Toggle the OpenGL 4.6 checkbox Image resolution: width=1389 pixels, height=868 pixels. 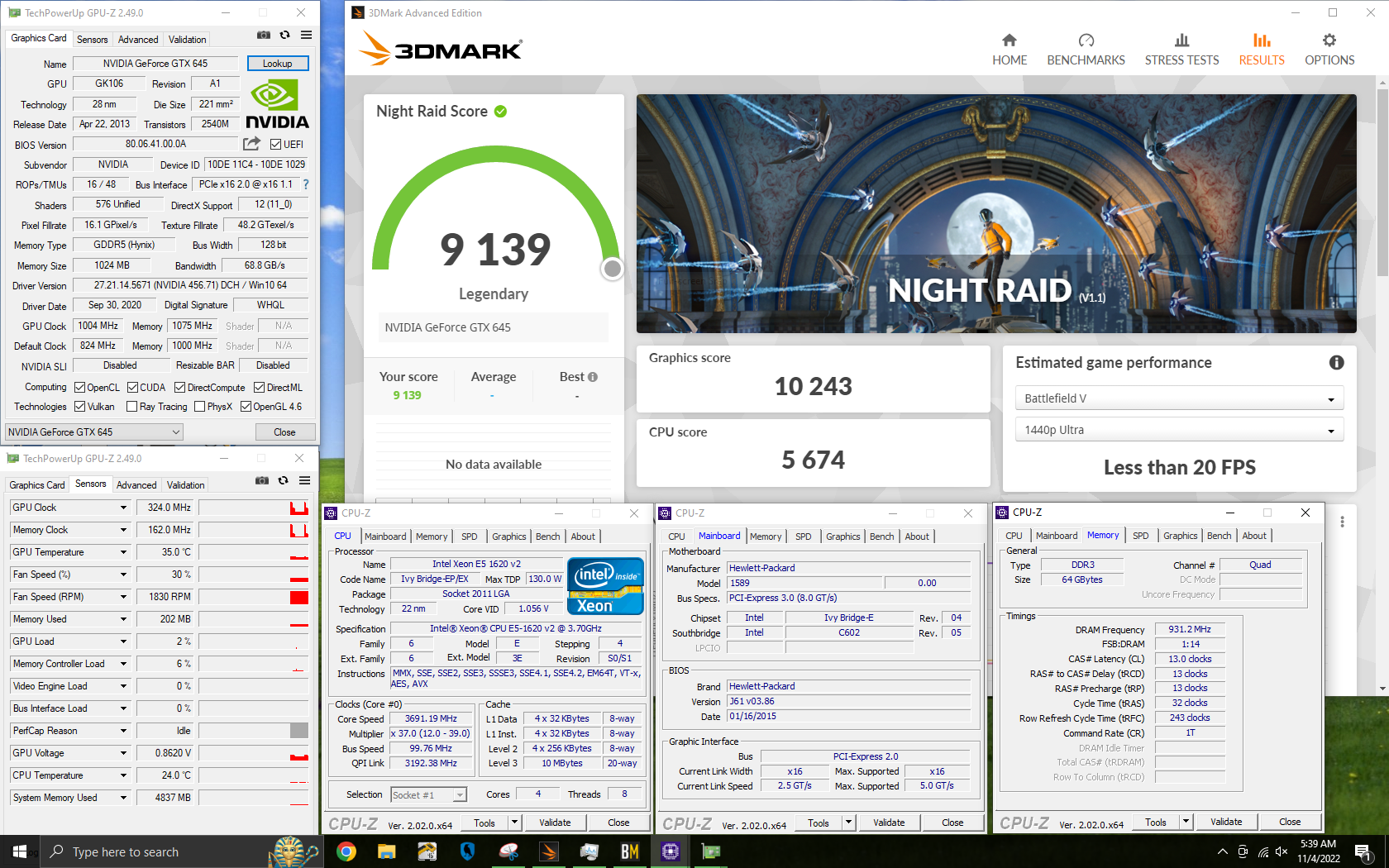[246, 407]
